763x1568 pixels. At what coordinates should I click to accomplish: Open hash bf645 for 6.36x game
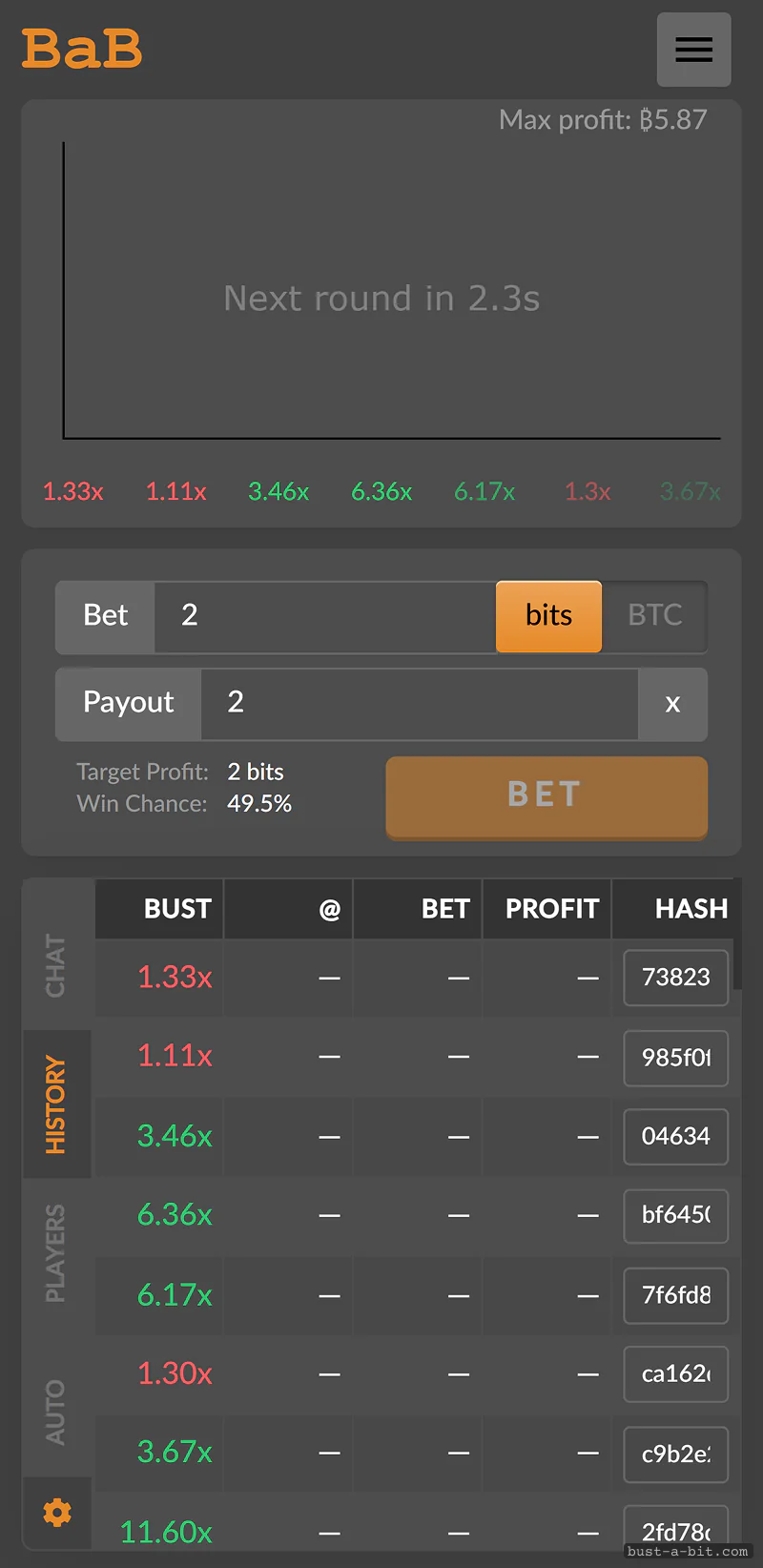[676, 1215]
